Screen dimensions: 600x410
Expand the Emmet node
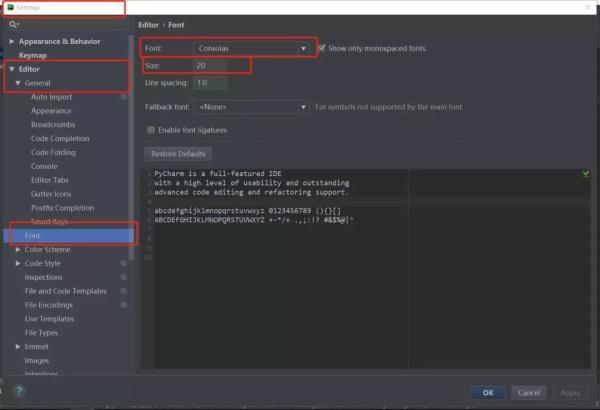point(18,346)
